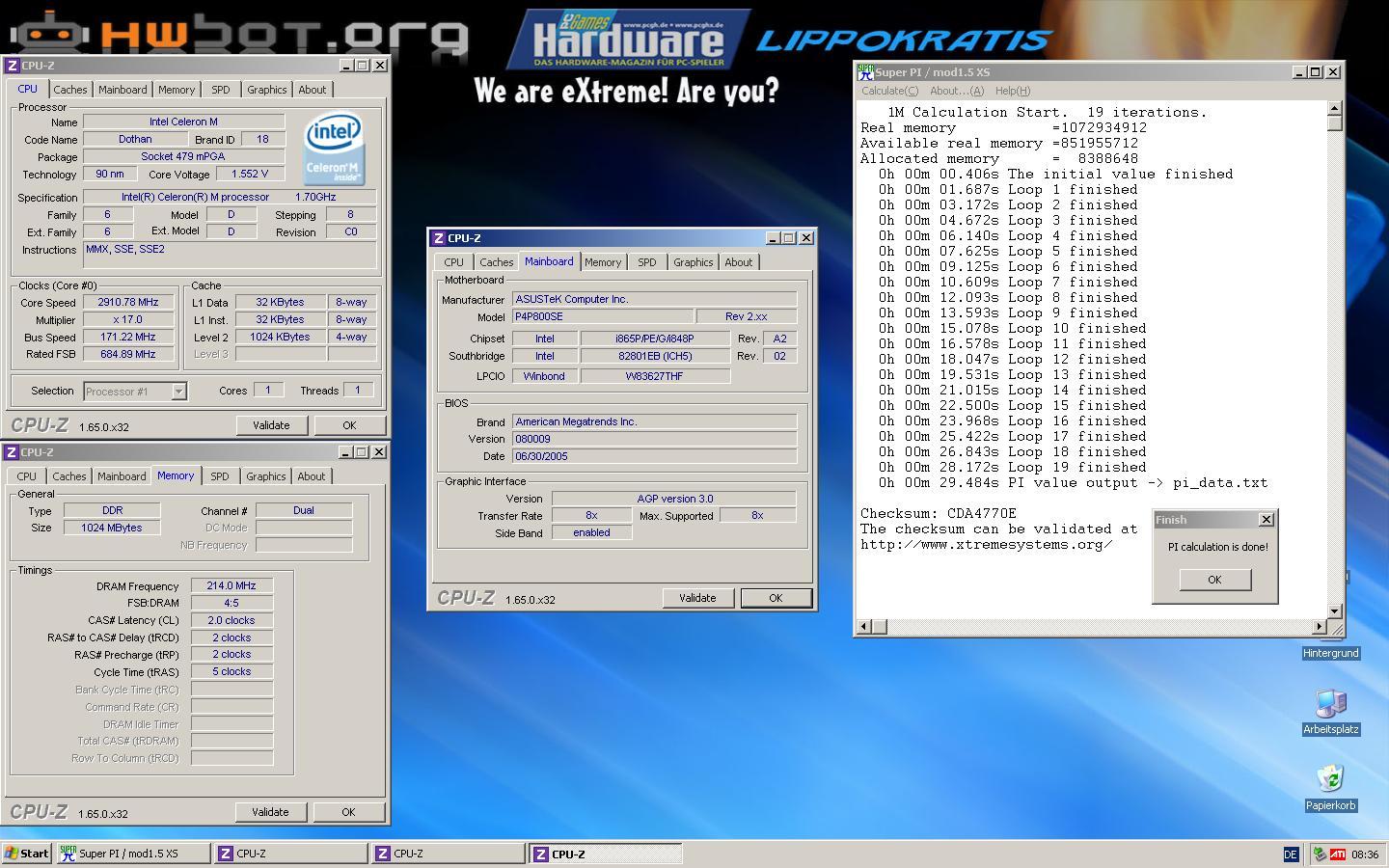Viewport: 1389px width, 868px height.
Task: Click CPU-Z icon in Mainboard window title
Action: (x=438, y=238)
